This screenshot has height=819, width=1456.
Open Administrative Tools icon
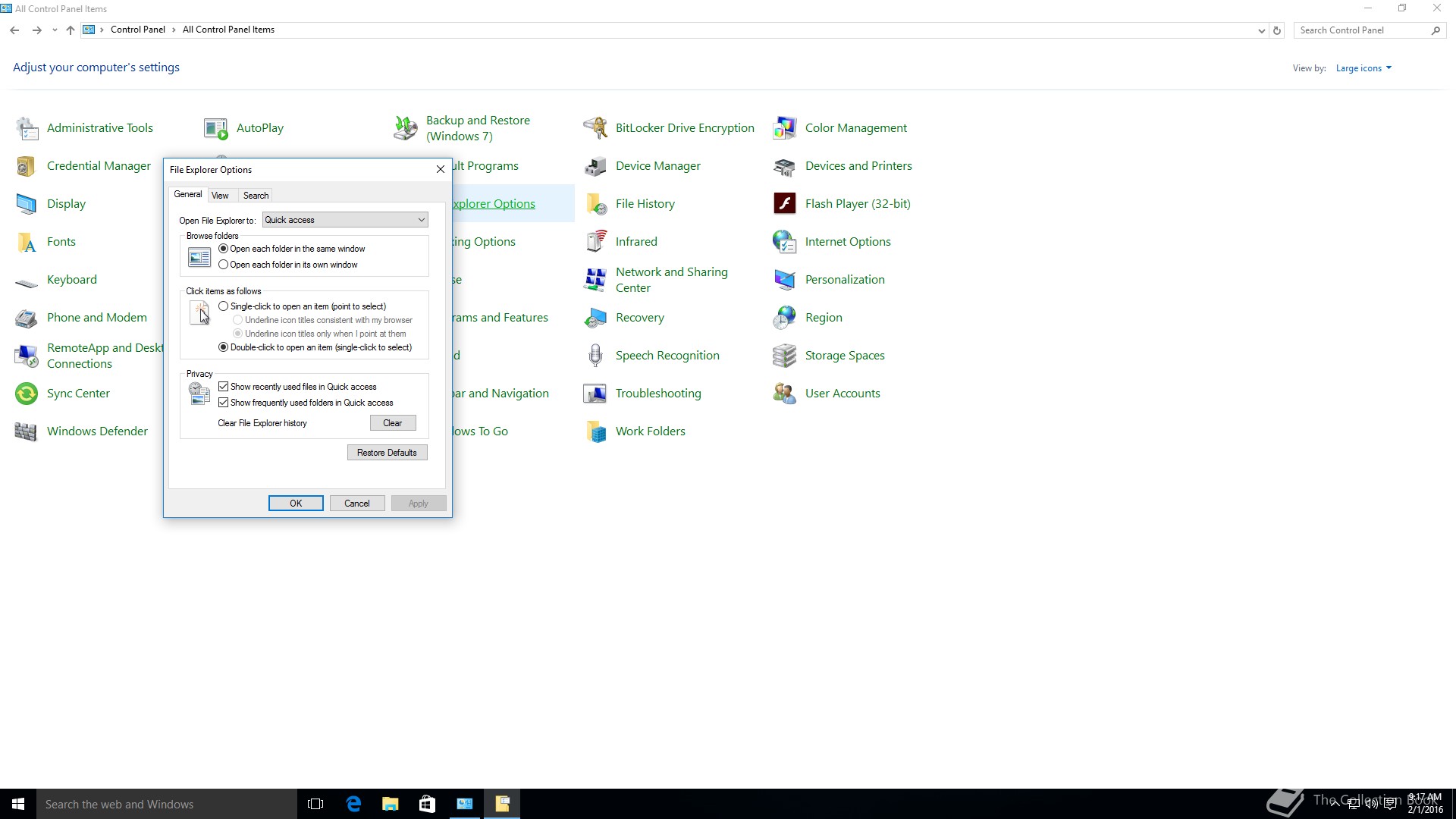pyautogui.click(x=27, y=128)
